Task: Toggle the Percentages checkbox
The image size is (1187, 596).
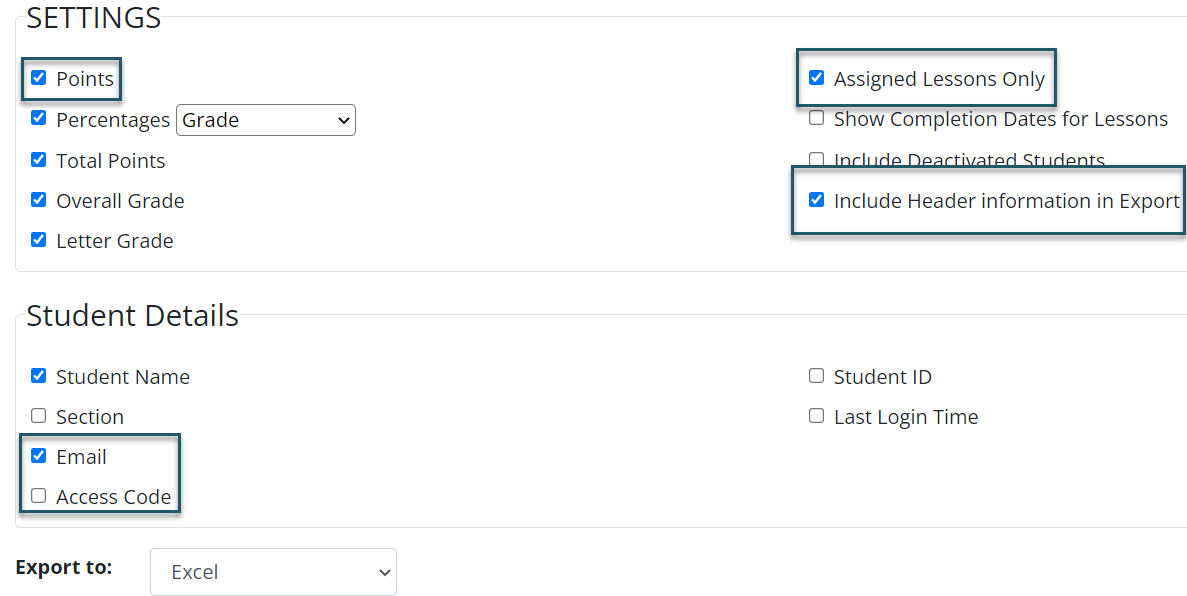Action: point(39,119)
